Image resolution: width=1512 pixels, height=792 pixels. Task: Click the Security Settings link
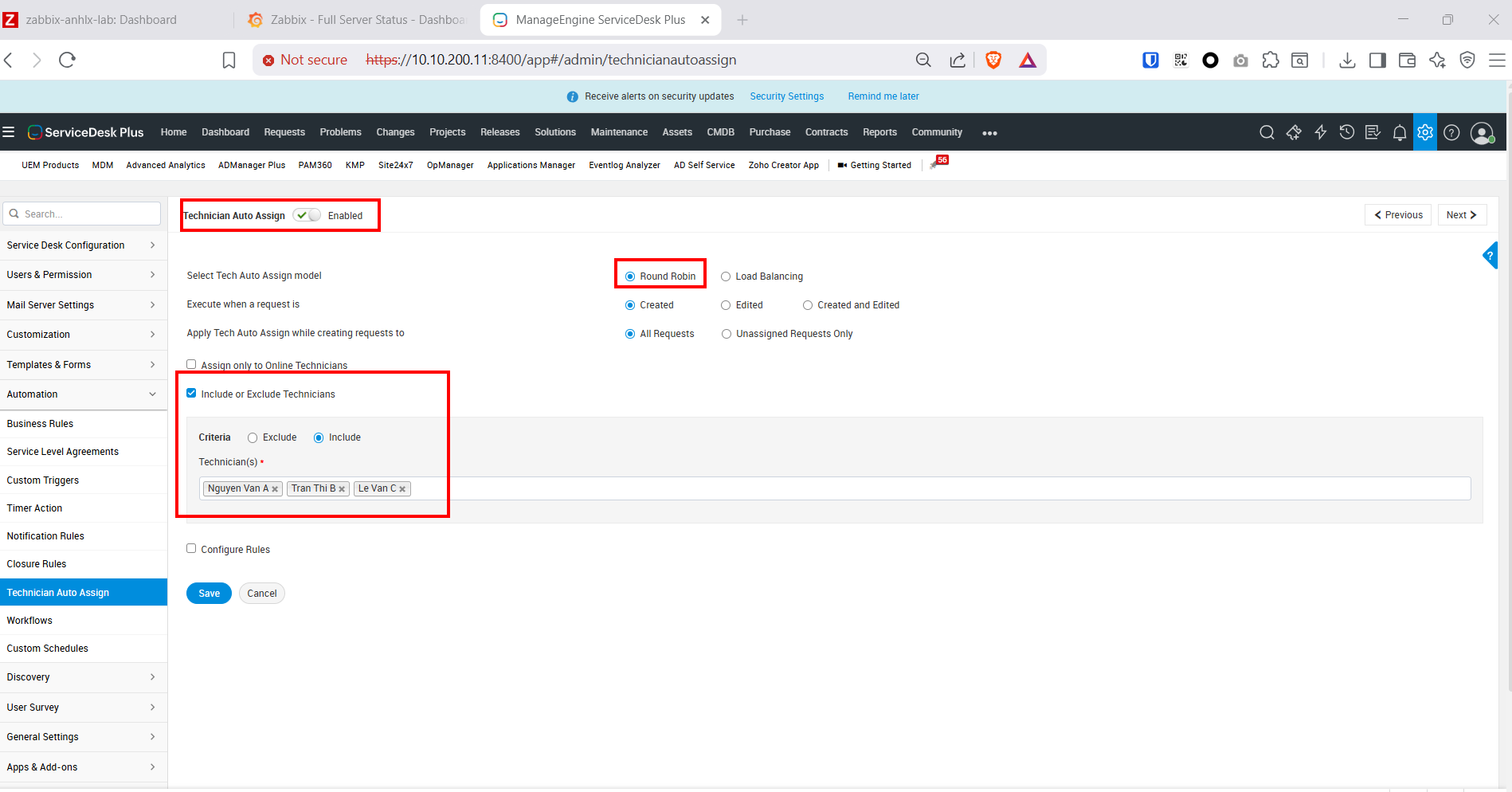coord(786,96)
